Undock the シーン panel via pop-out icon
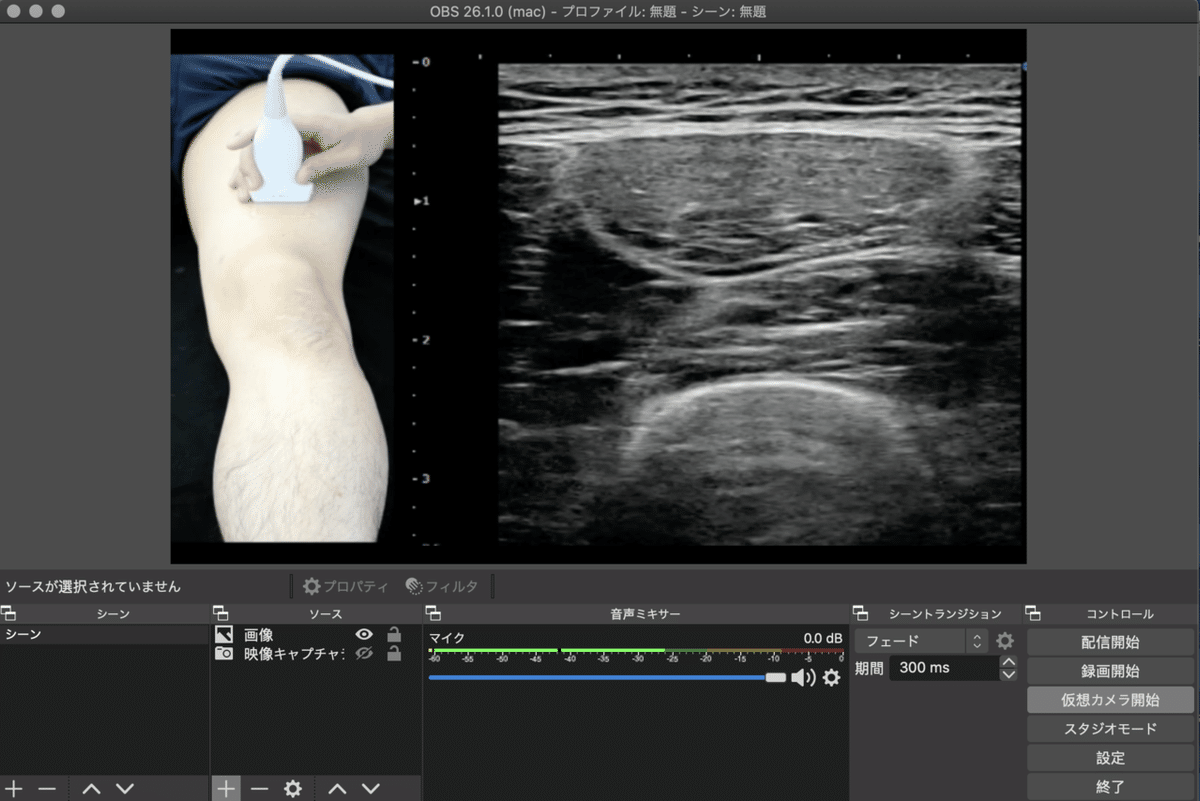Image resolution: width=1200 pixels, height=801 pixels. point(8,613)
